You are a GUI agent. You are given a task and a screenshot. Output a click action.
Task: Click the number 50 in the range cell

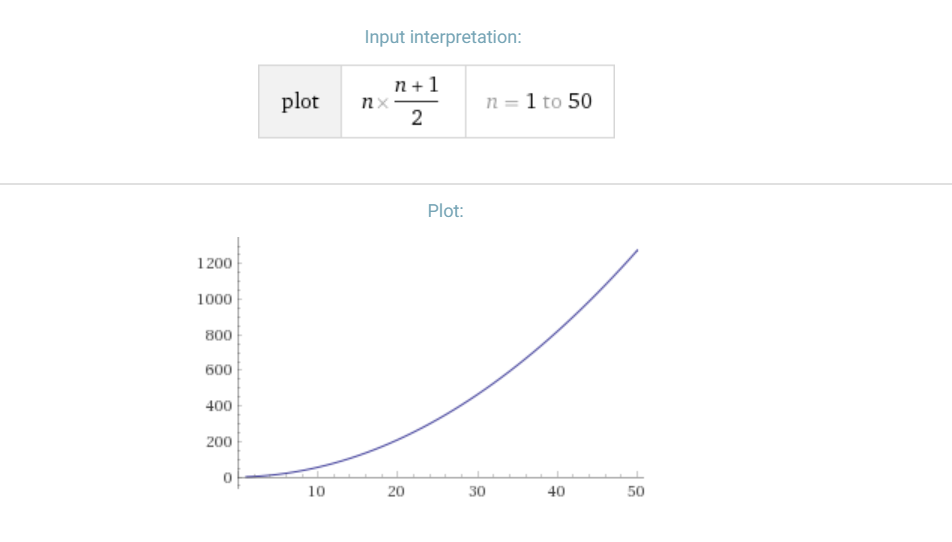point(580,102)
